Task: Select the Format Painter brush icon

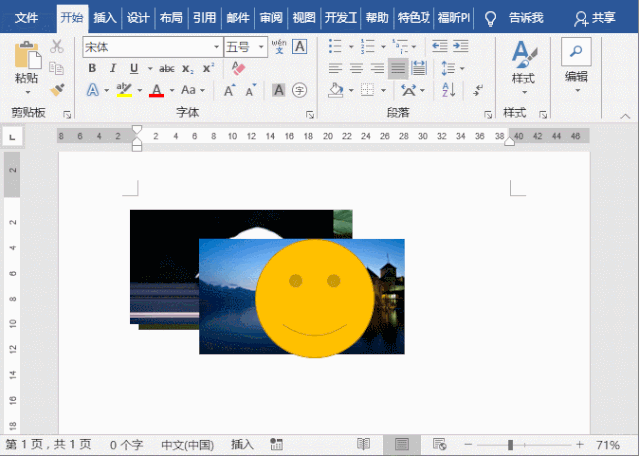Action: click(57, 90)
